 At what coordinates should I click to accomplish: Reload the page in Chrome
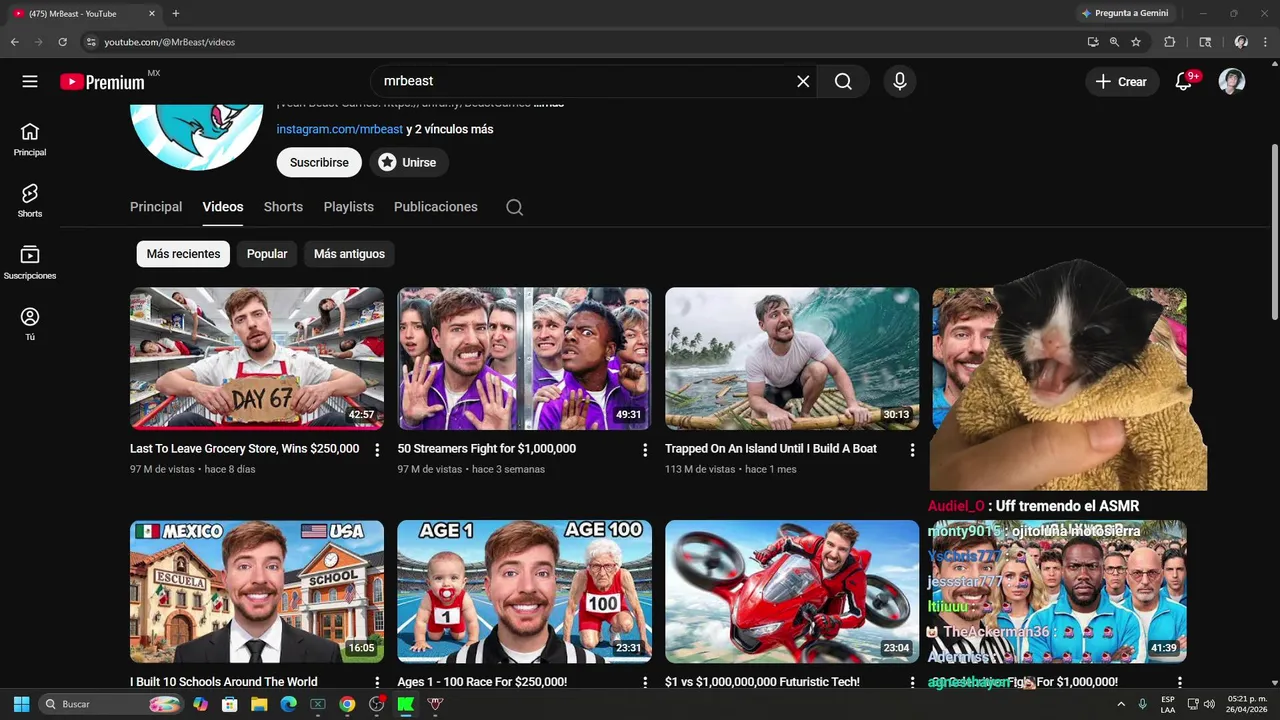62,42
